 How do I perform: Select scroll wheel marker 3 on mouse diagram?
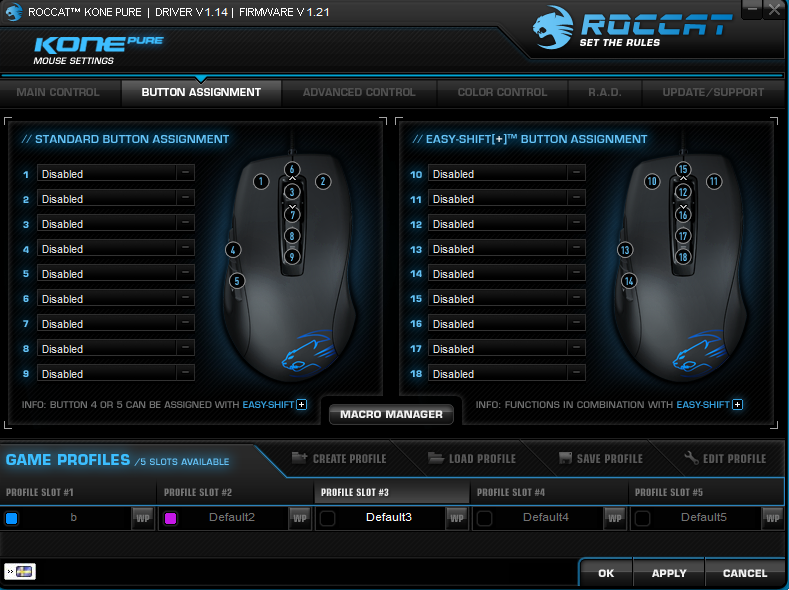292,192
